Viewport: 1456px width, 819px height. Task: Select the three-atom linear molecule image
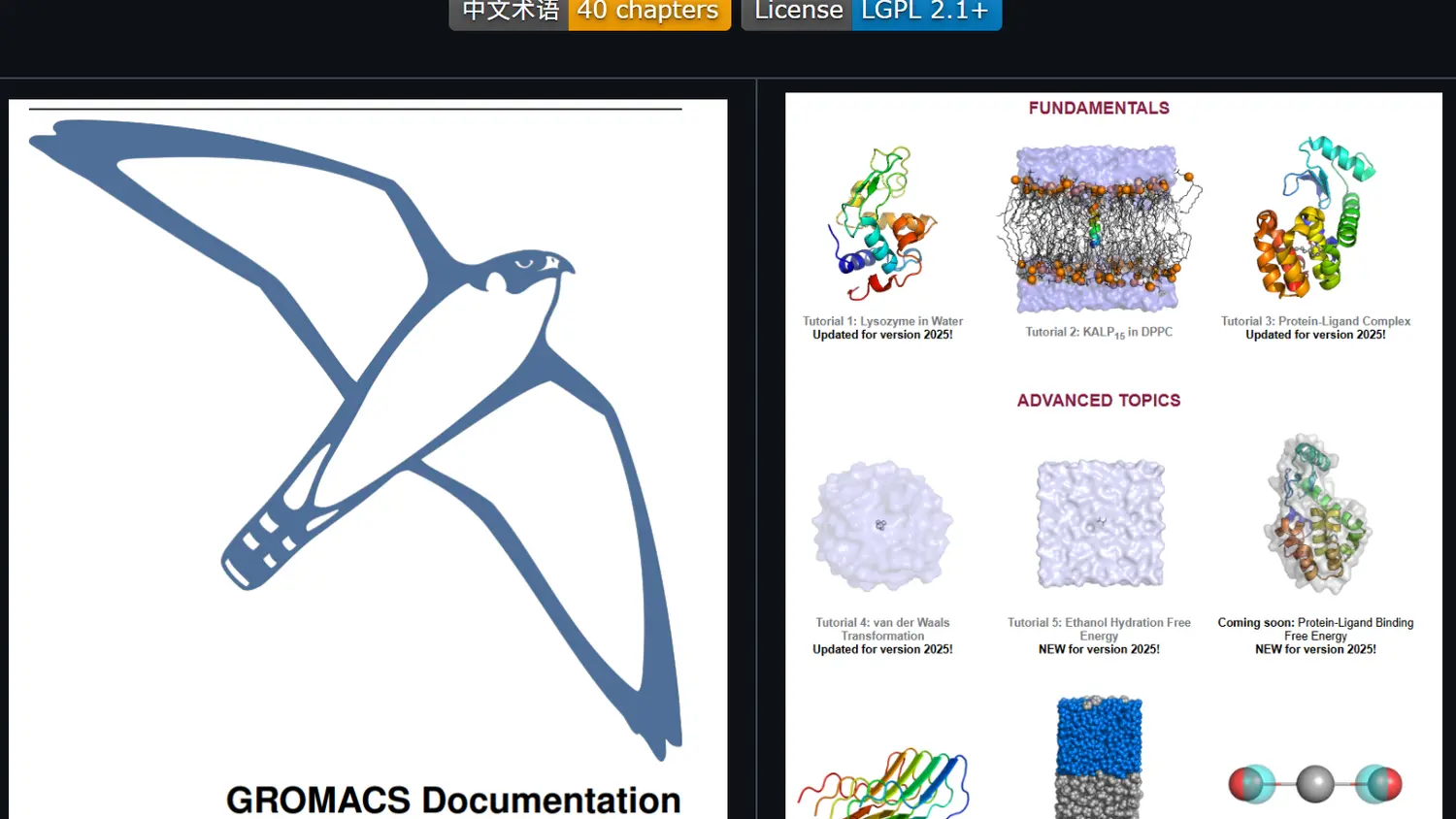[x=1315, y=784]
